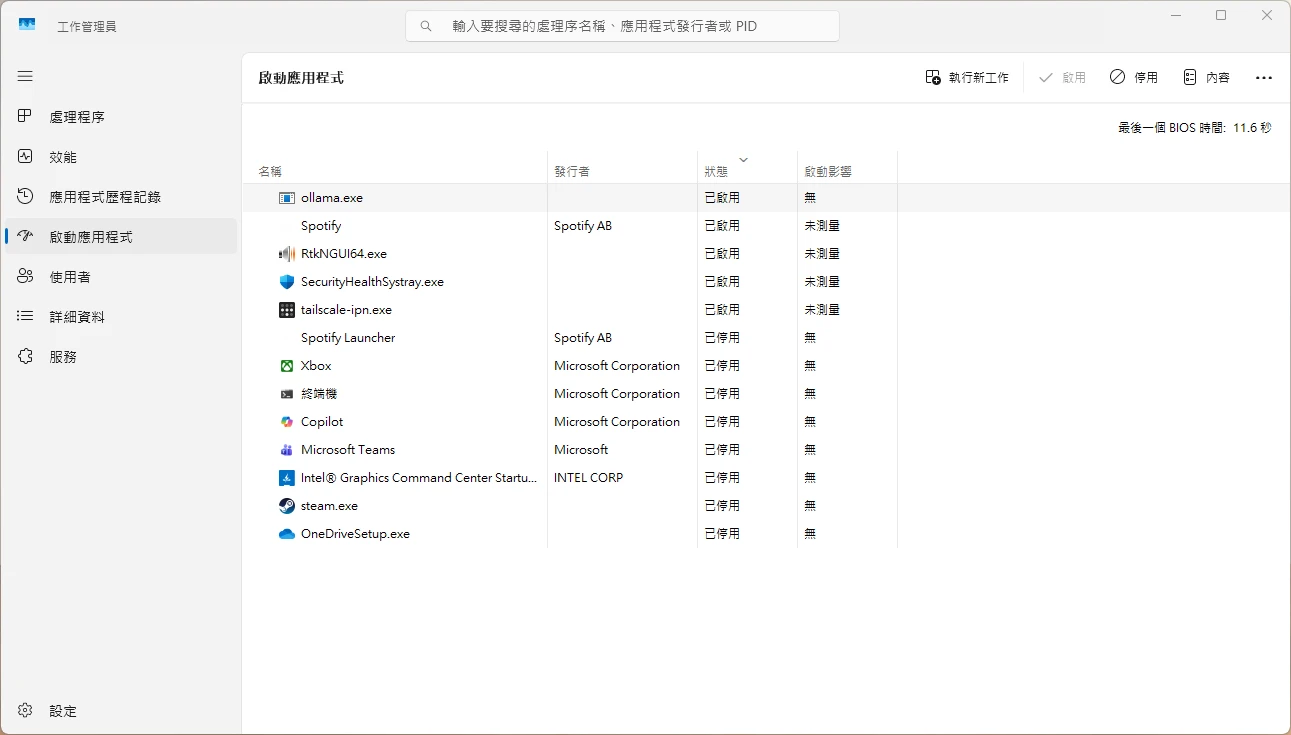Image resolution: width=1291 pixels, height=735 pixels.
Task: Open the three-dot more options menu
Action: pos(1263,77)
